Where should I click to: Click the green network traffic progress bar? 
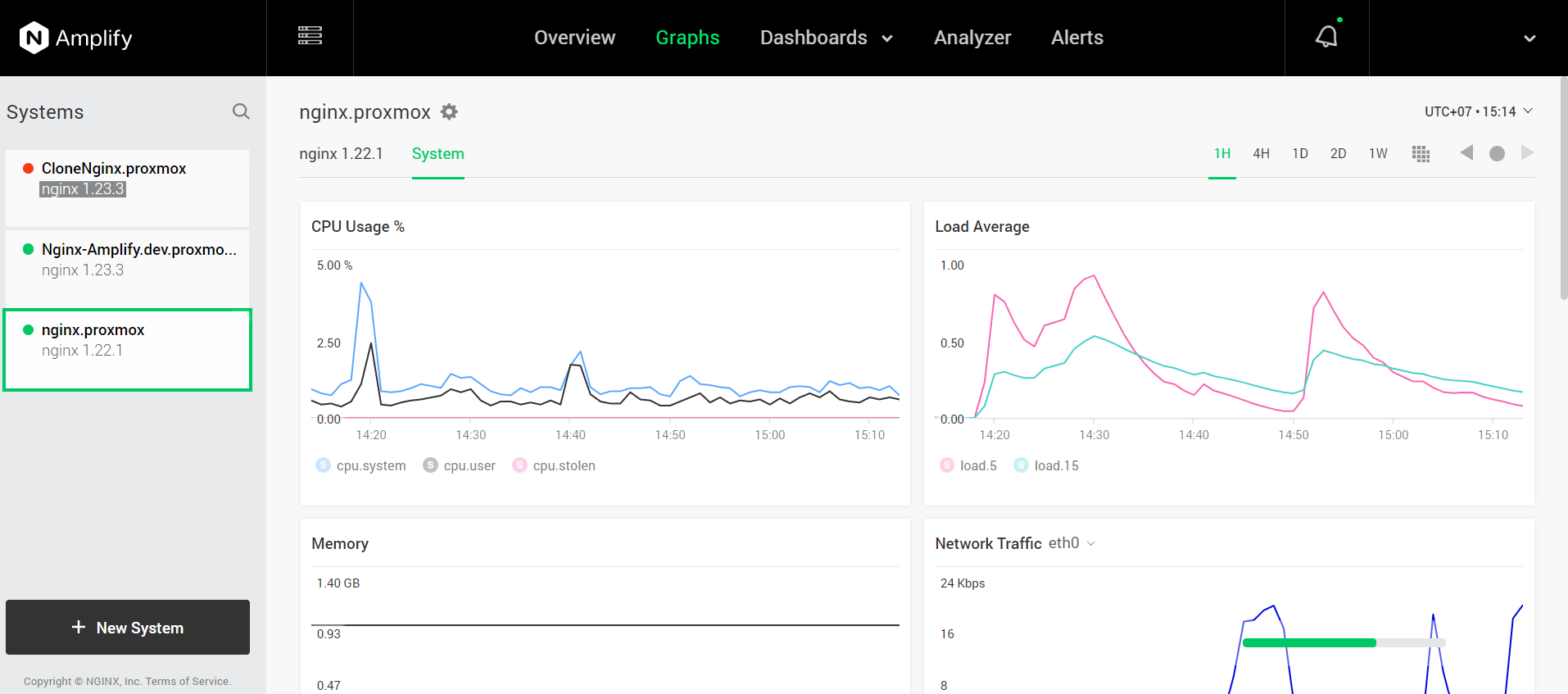point(1309,643)
